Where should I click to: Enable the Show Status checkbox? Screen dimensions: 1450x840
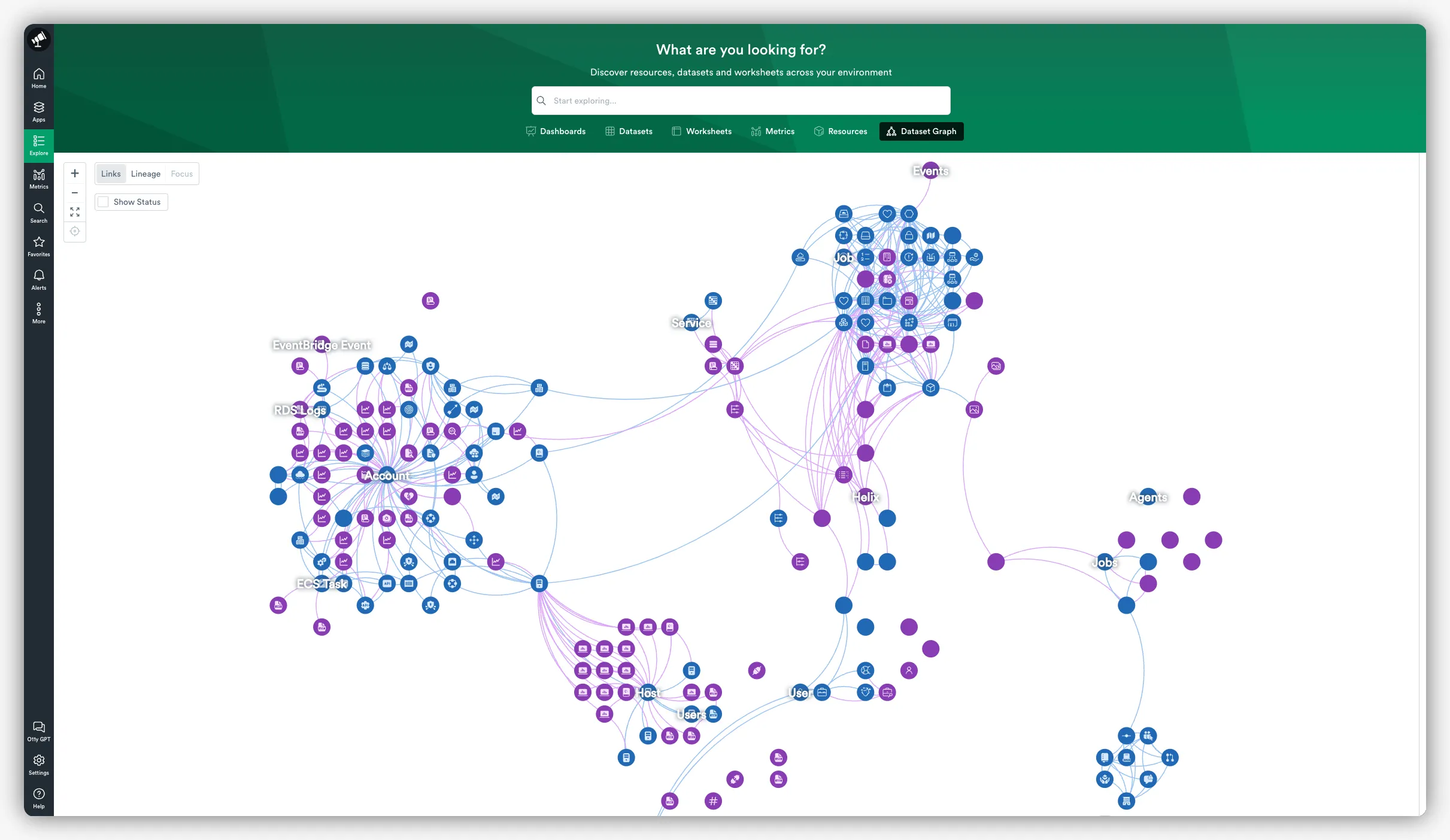coord(104,202)
